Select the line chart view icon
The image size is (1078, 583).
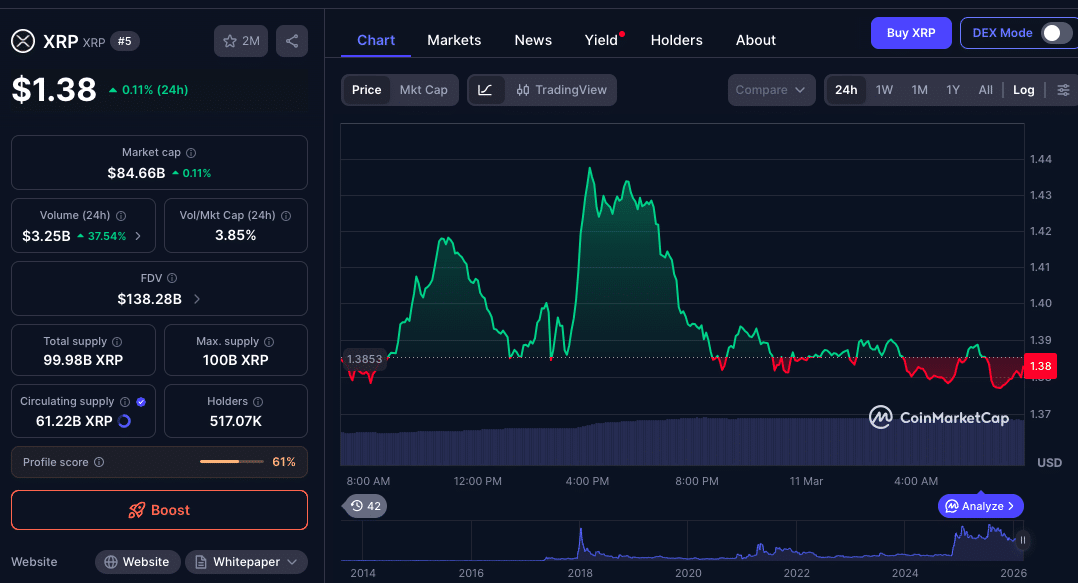(x=485, y=90)
